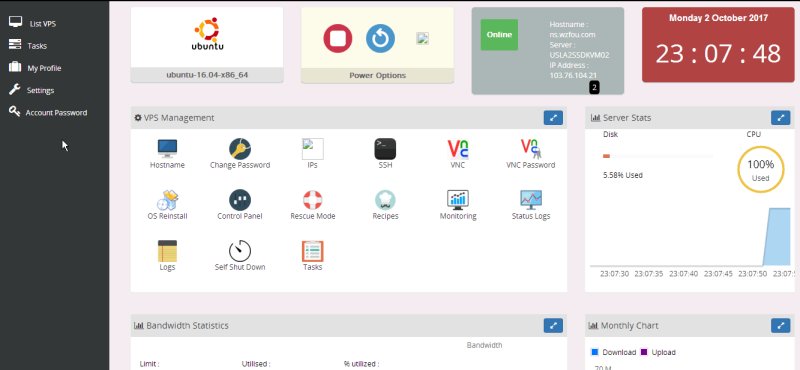Click the ubuntu-16.04-x86_64 label

pyautogui.click(x=207, y=75)
